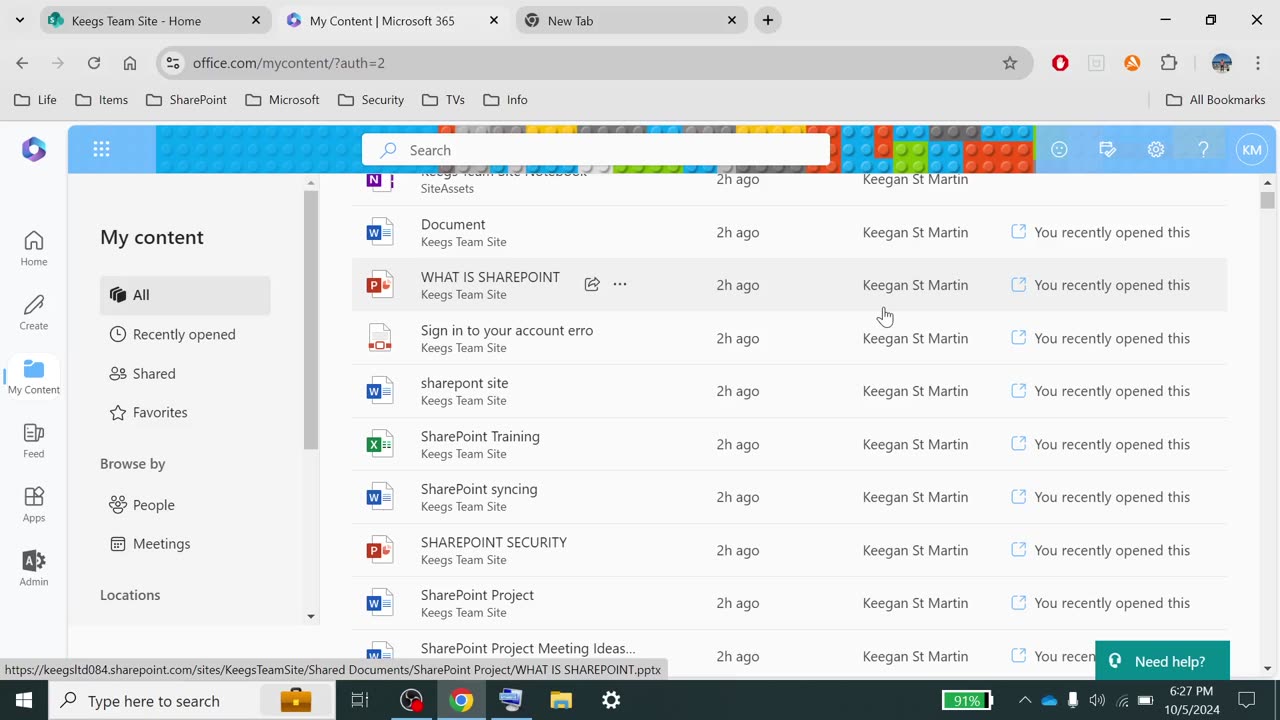1280x720 pixels.
Task: Open the Microsoft 365 app launcher grid
Action: [x=101, y=150]
